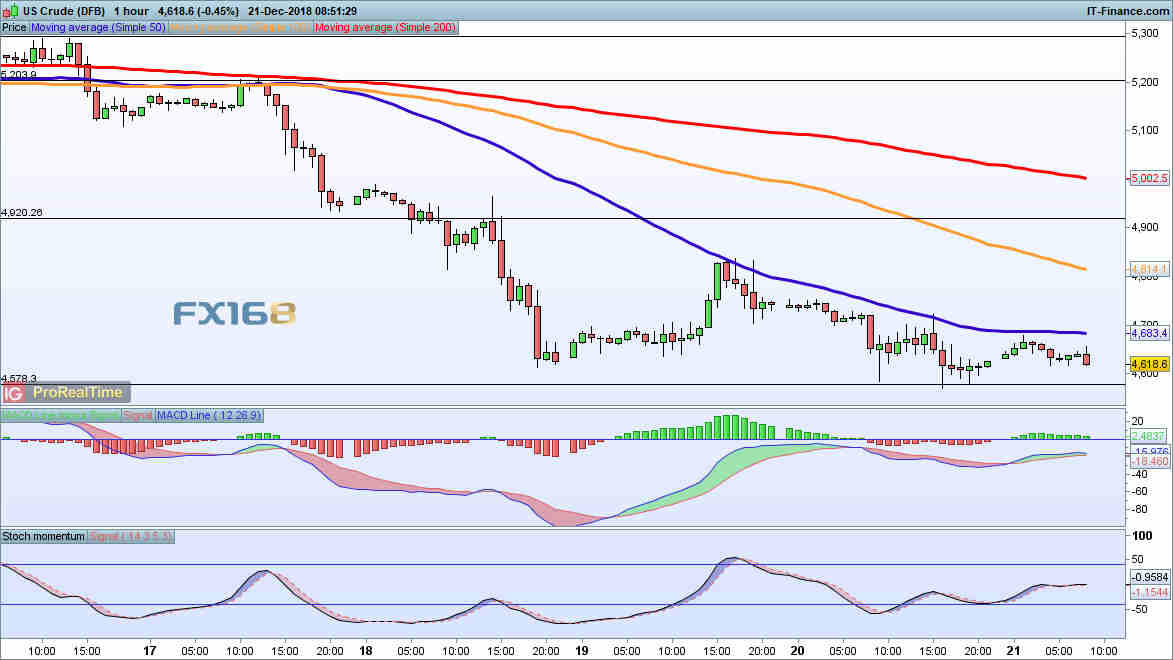1173x660 pixels.
Task: Click the blue 4,683.4 moving average tag
Action: pos(1149,333)
